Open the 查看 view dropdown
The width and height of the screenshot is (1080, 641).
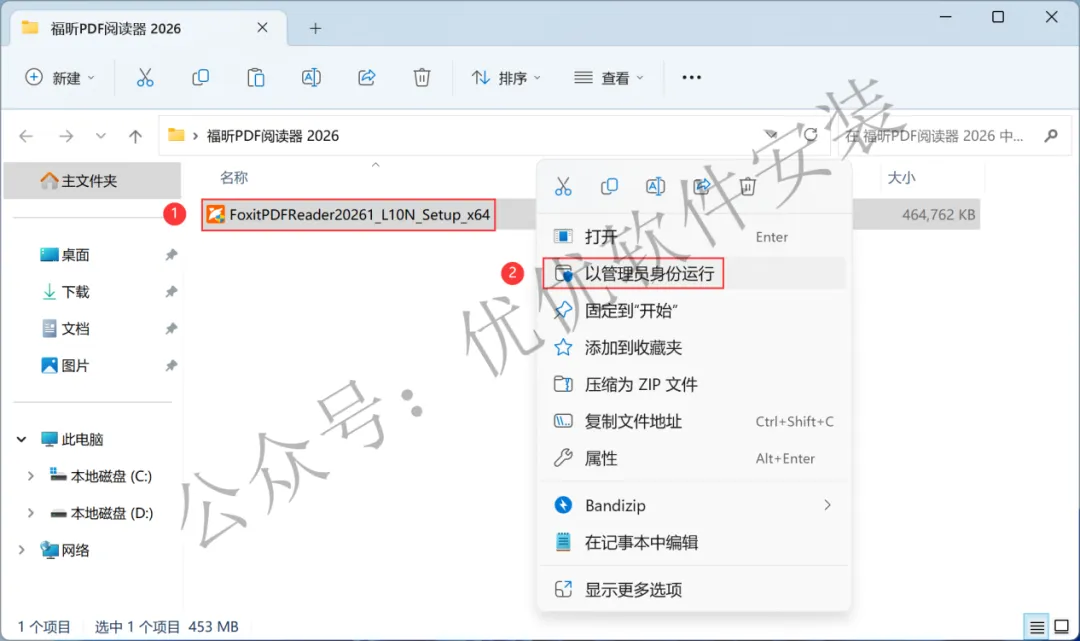[609, 78]
